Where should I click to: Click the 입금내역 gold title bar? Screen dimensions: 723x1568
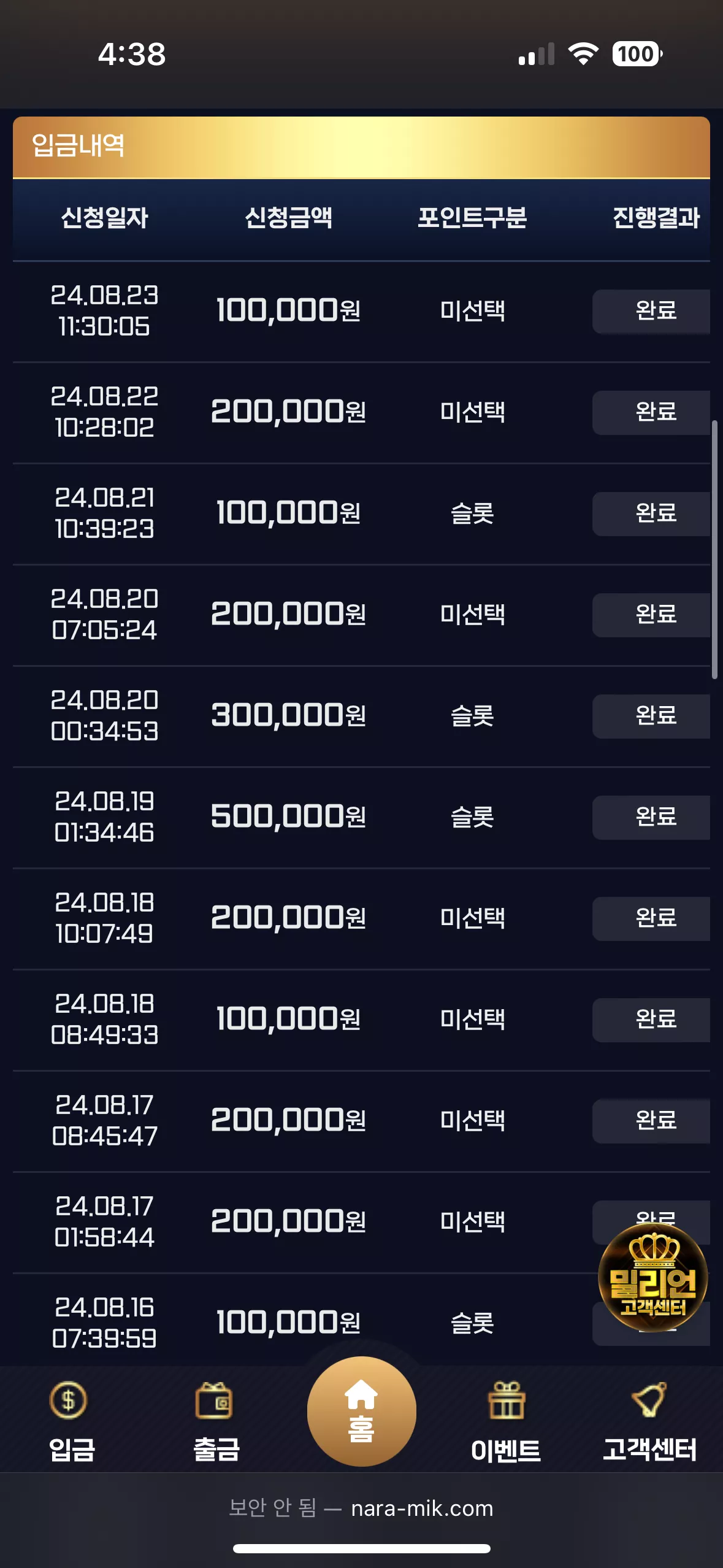click(361, 147)
